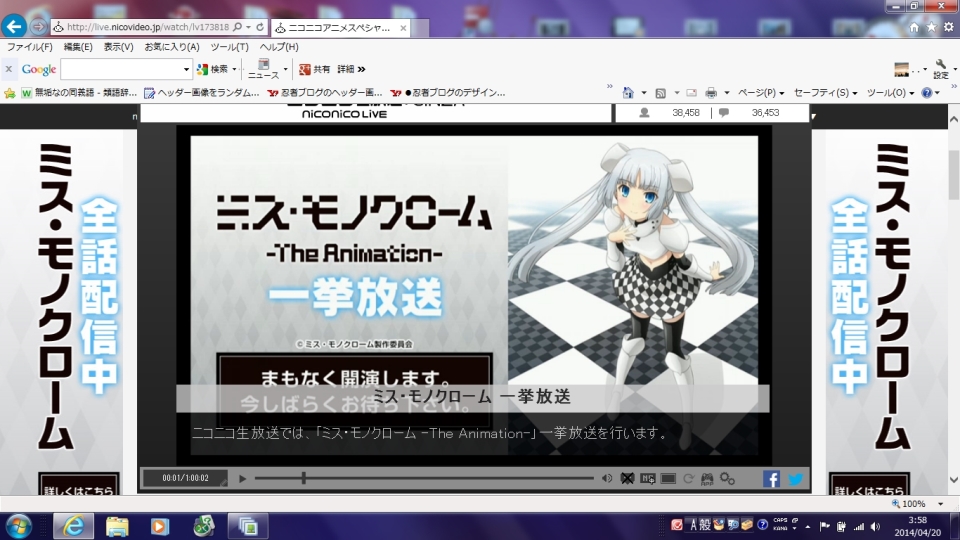Screen dimensions: 960x540
Task: Expand the ニュース dropdown arrow
Action: (285, 69)
